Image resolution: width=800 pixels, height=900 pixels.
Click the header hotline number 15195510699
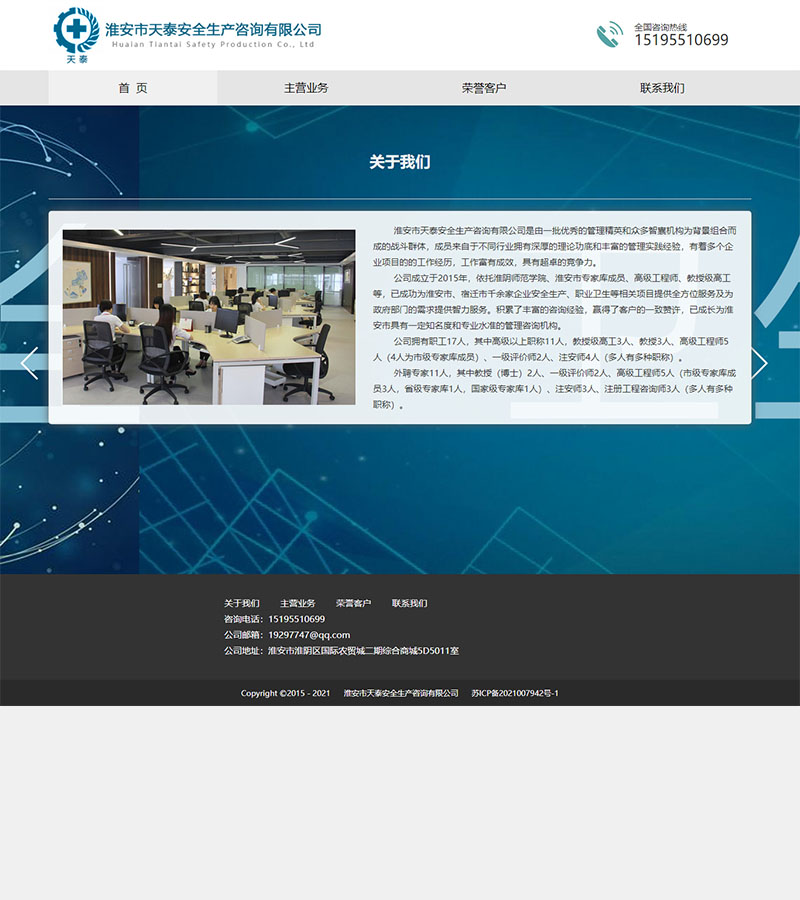point(681,41)
